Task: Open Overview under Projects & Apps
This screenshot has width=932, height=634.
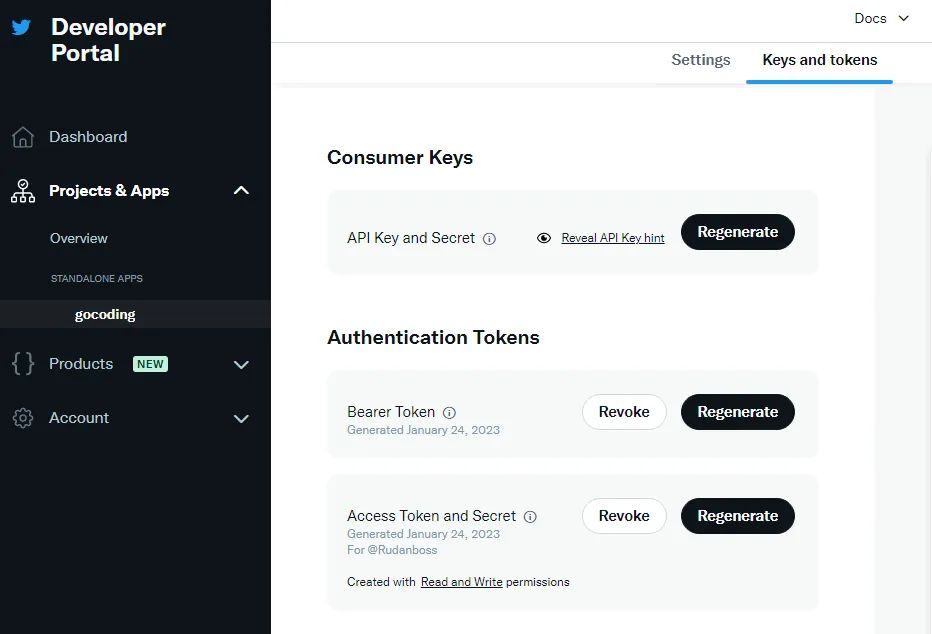Action: point(79,238)
